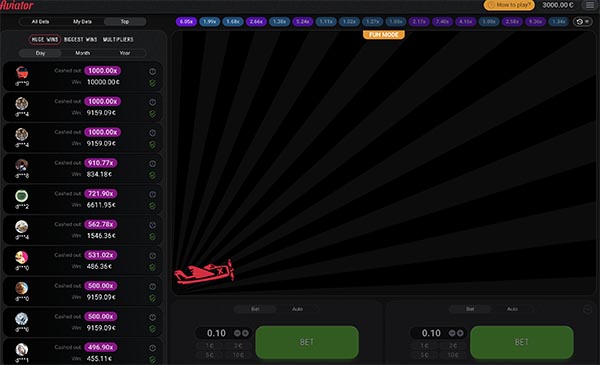This screenshot has width=600, height=365.
Task: Click the d***8 player avatar
Action: tap(22, 165)
